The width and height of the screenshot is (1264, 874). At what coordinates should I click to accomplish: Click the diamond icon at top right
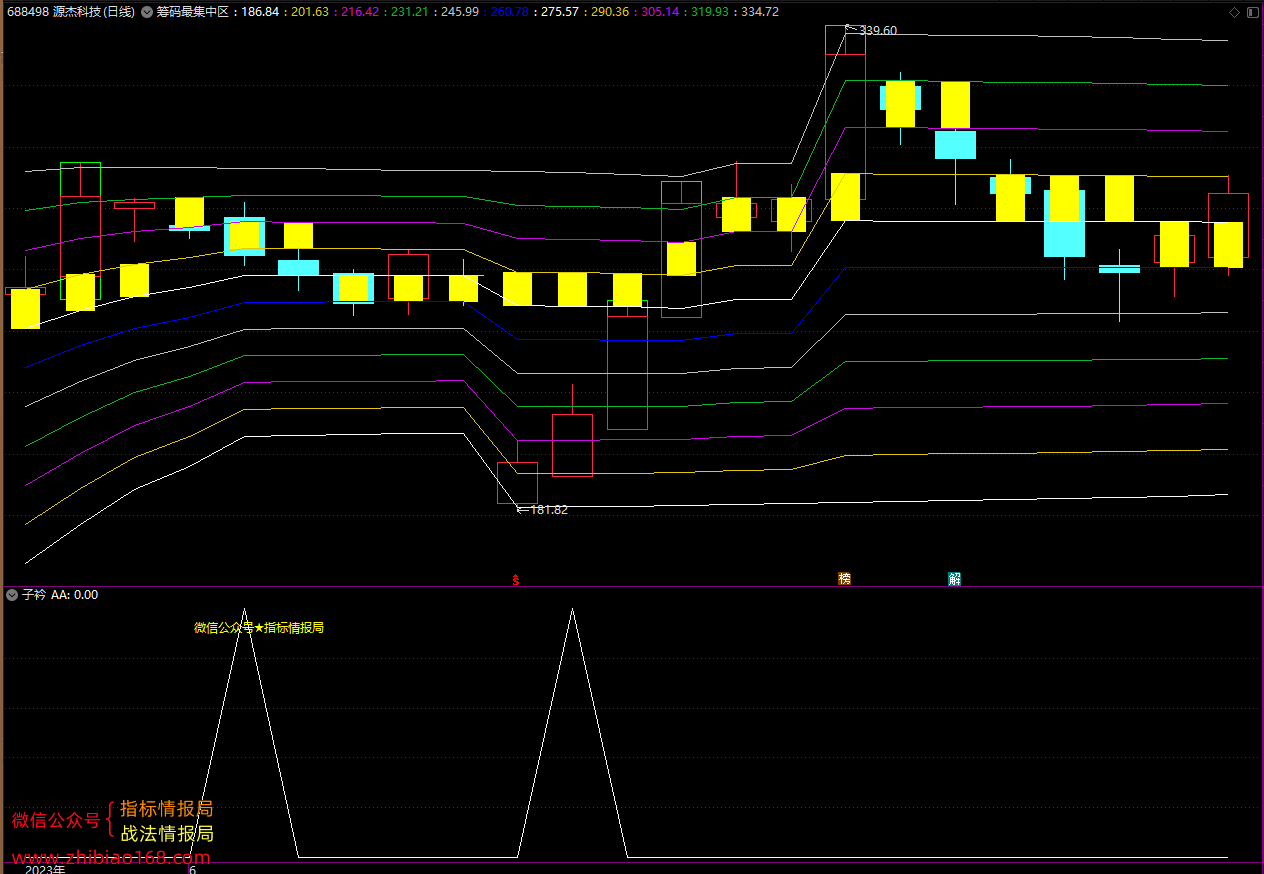pyautogui.click(x=1234, y=12)
